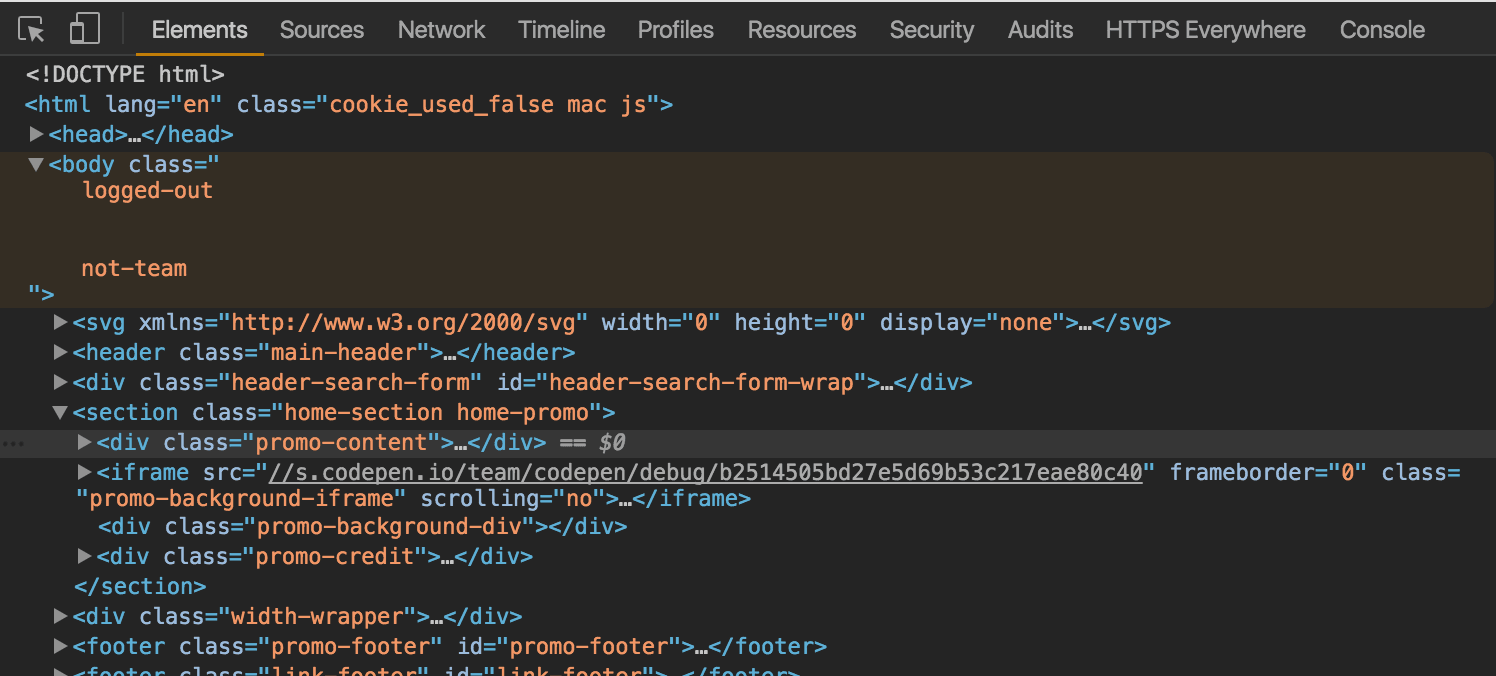Open the Resources tab

click(x=801, y=29)
